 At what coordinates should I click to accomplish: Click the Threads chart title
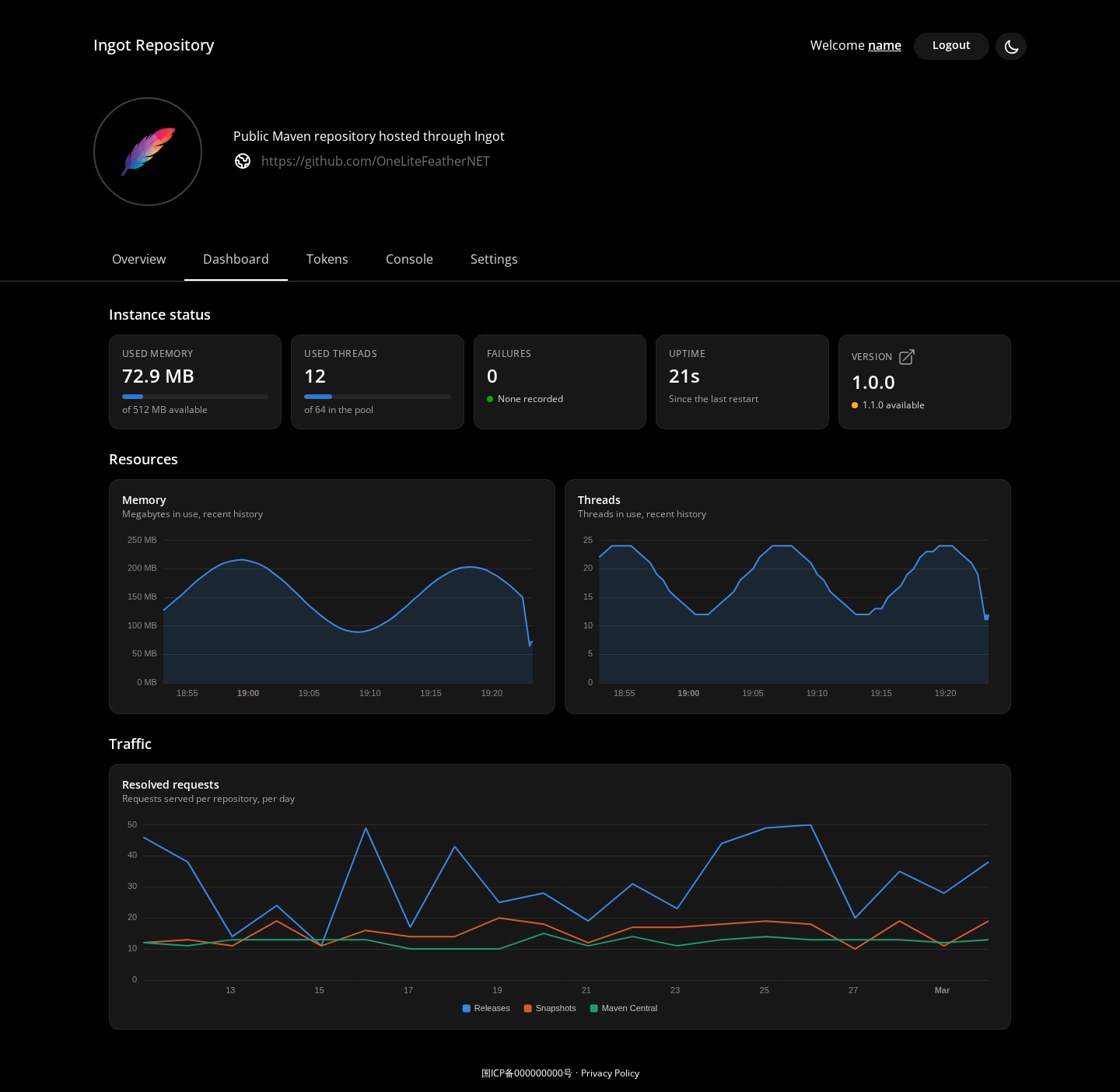pos(599,500)
